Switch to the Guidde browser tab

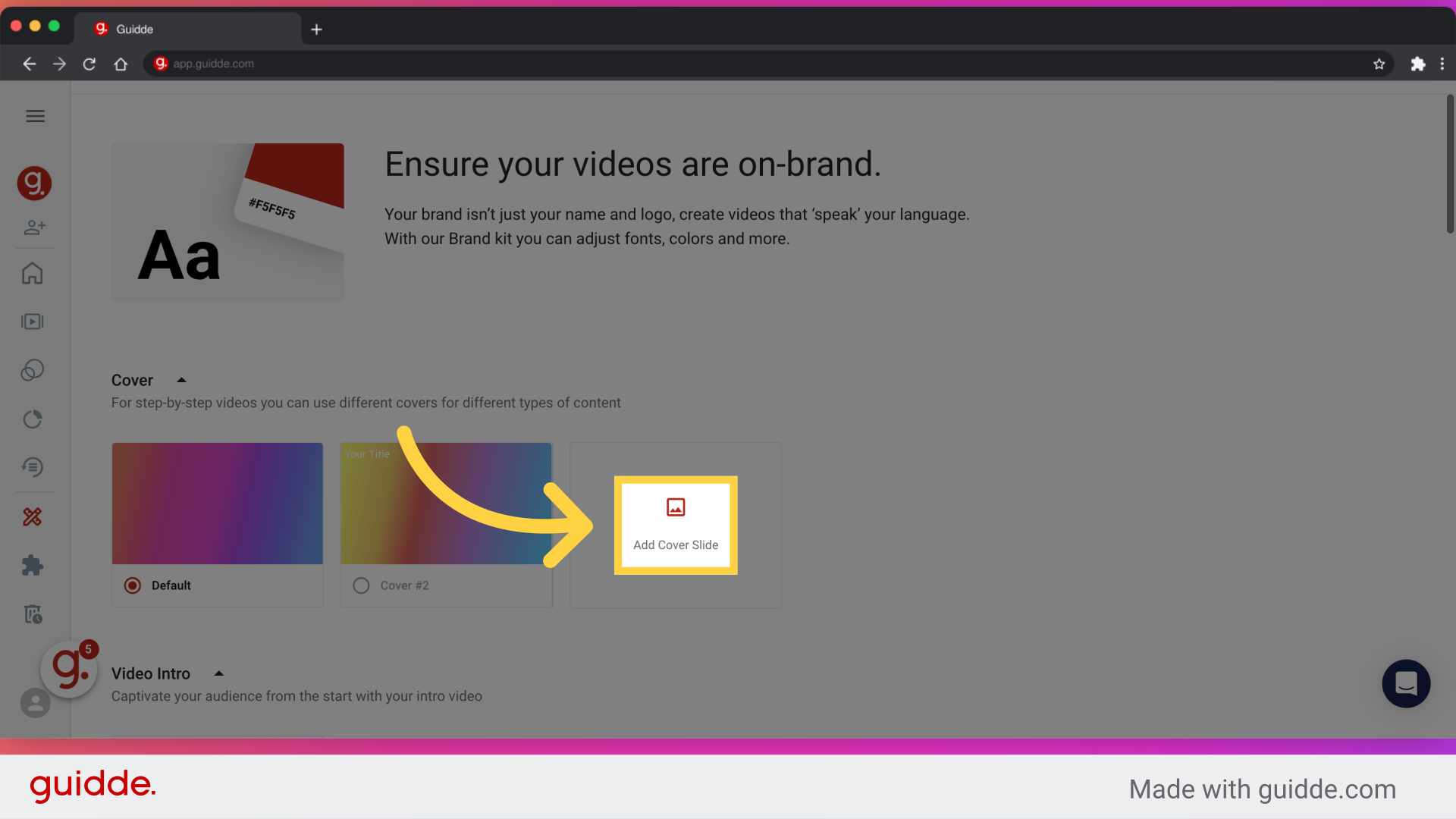pos(152,29)
